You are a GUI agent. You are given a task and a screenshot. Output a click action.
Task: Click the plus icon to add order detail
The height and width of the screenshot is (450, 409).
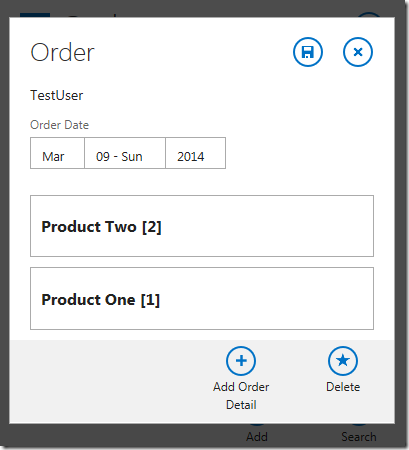[x=241, y=361]
